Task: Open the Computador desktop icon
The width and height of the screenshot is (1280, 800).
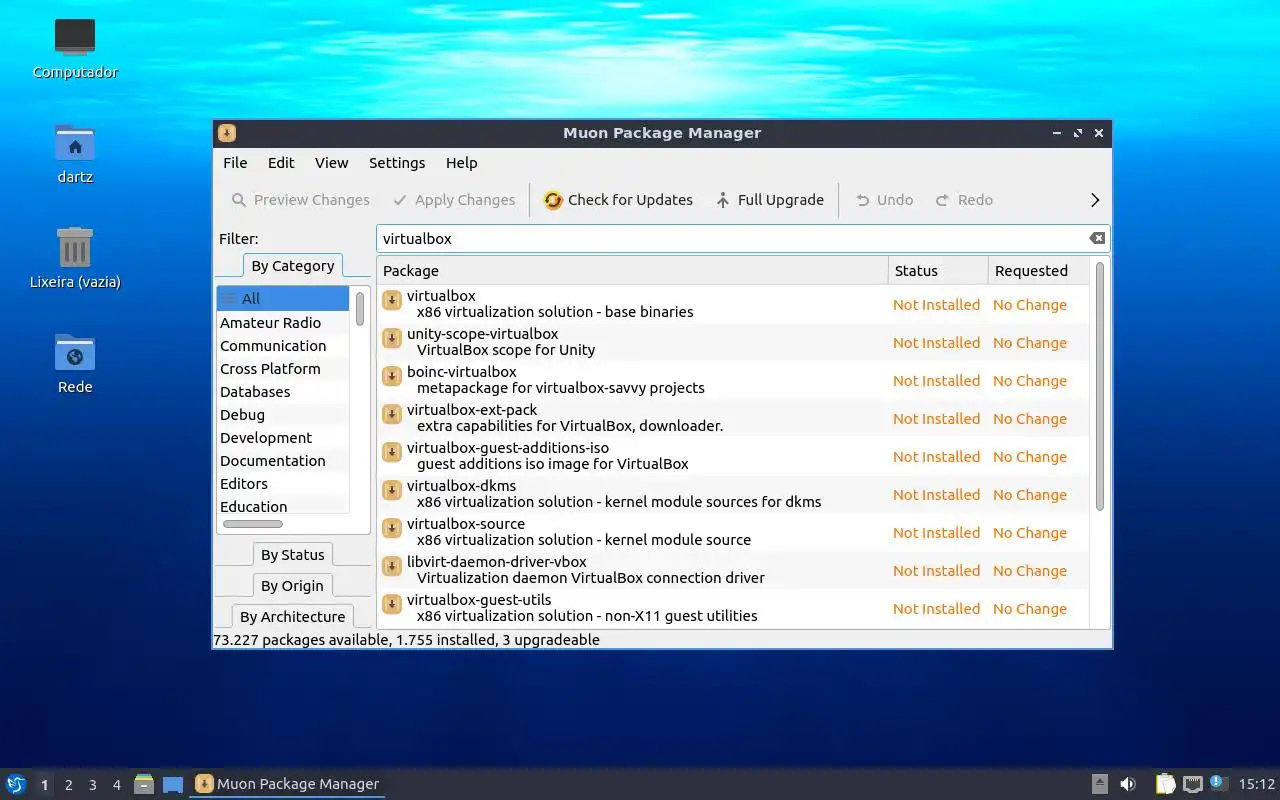Action: (75, 38)
